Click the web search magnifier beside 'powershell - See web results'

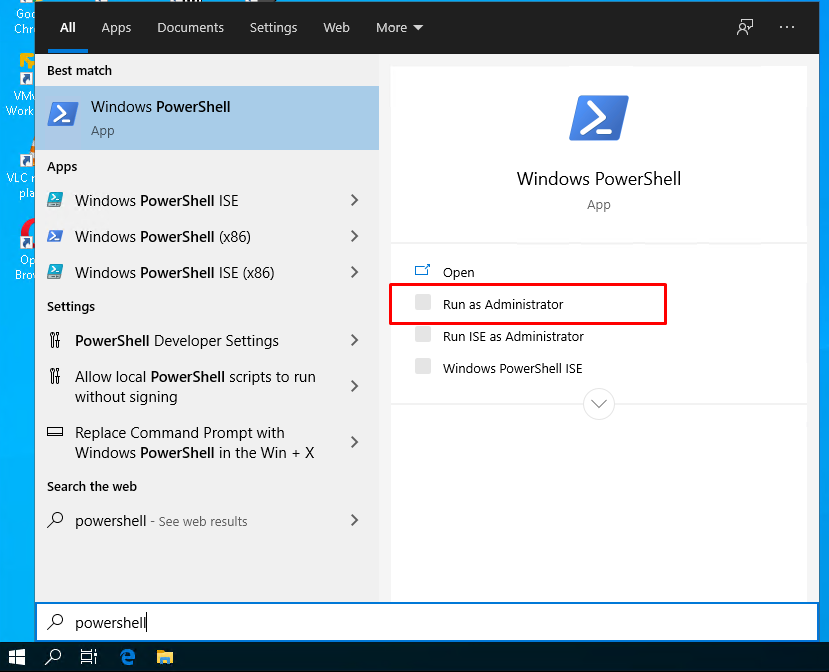point(55,520)
